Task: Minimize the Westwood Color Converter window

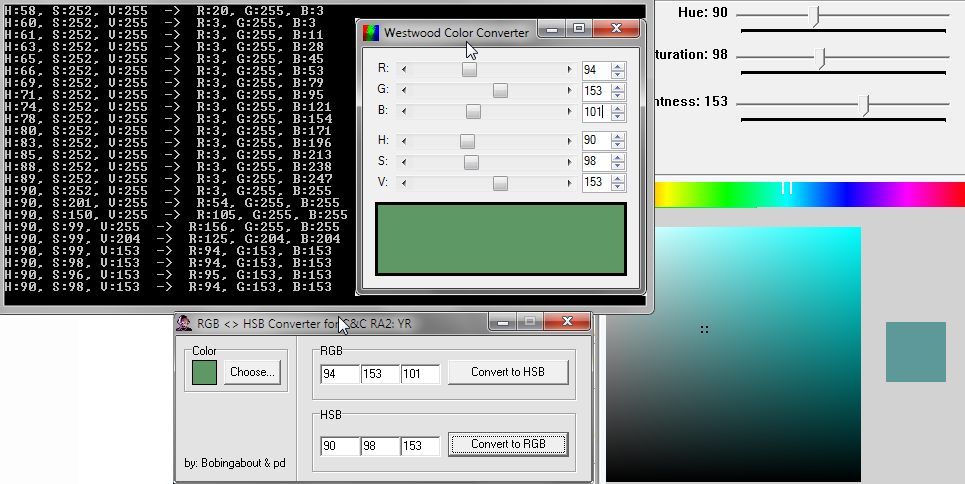Action: [551, 30]
